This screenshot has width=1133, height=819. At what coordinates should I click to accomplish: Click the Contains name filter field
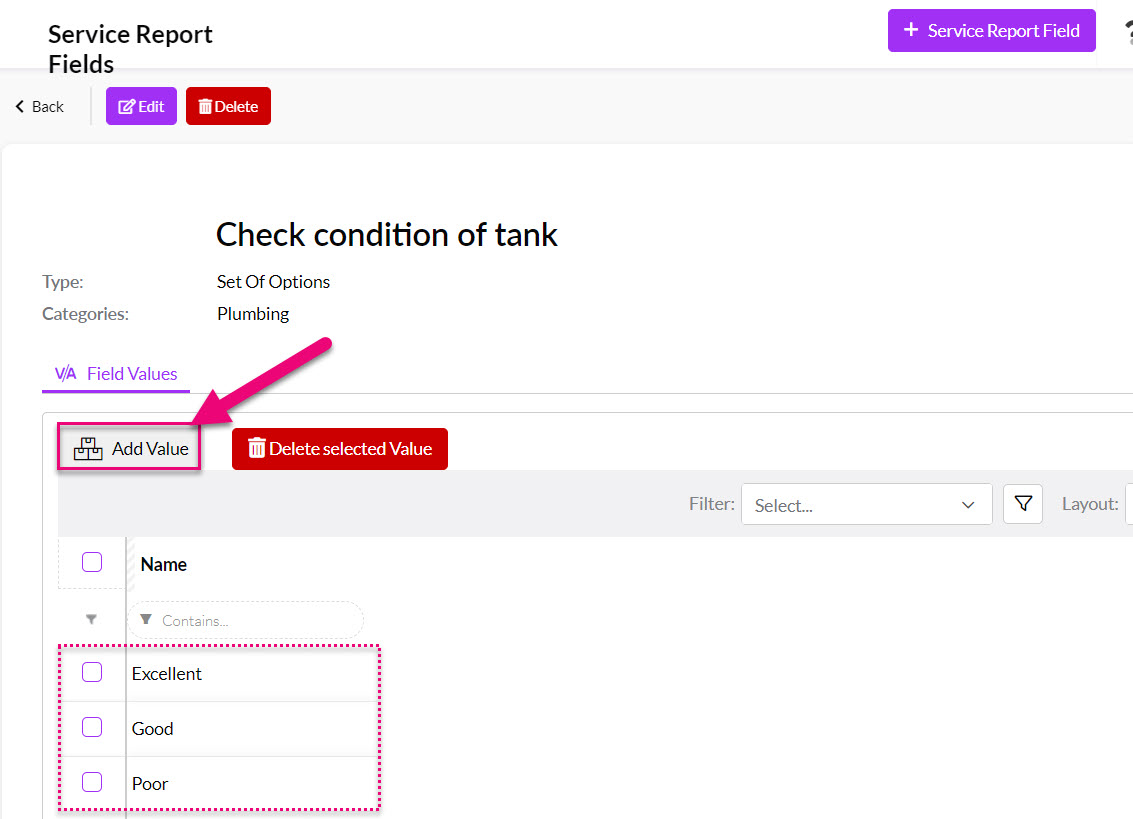click(246, 620)
